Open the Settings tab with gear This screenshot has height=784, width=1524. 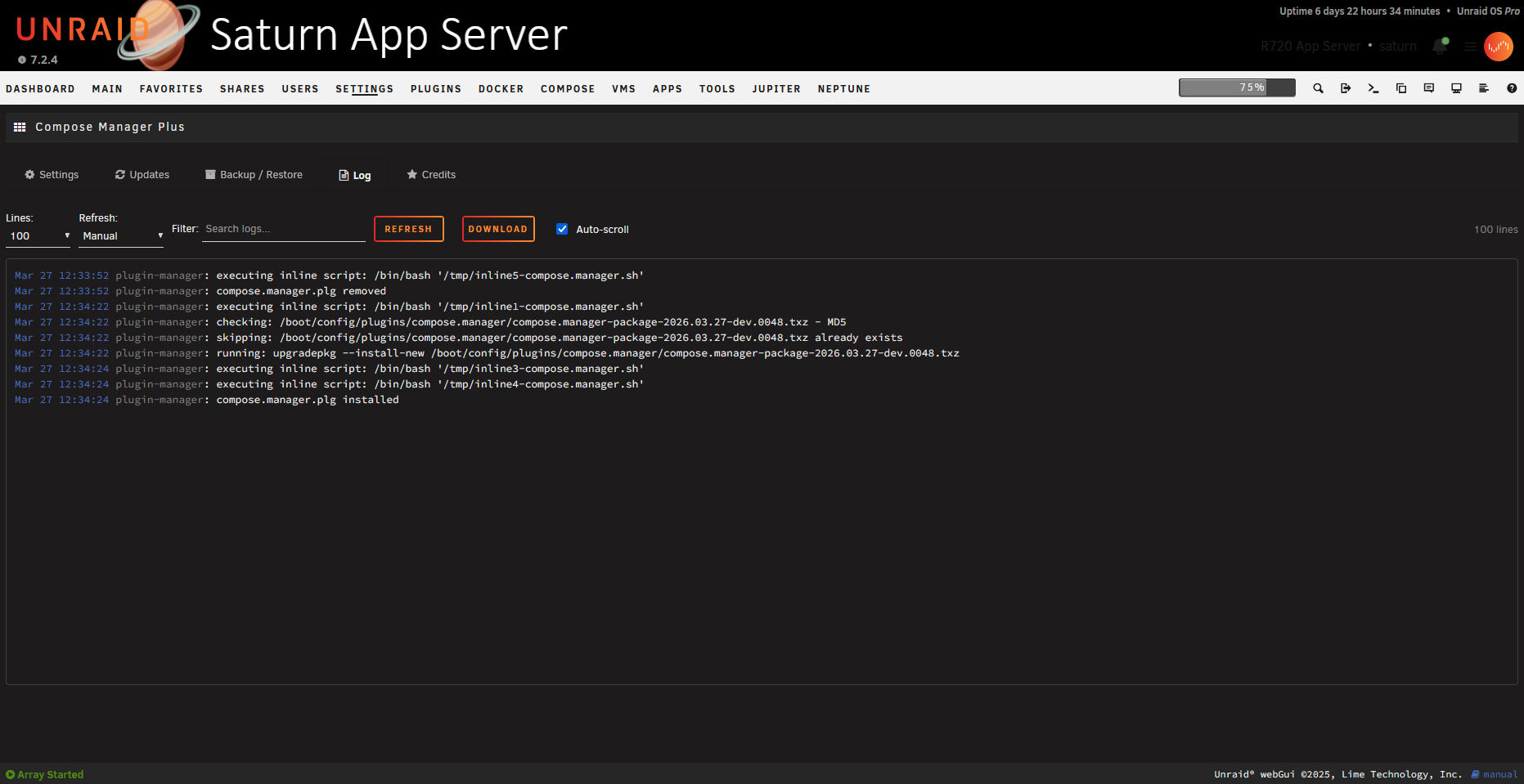coord(52,175)
